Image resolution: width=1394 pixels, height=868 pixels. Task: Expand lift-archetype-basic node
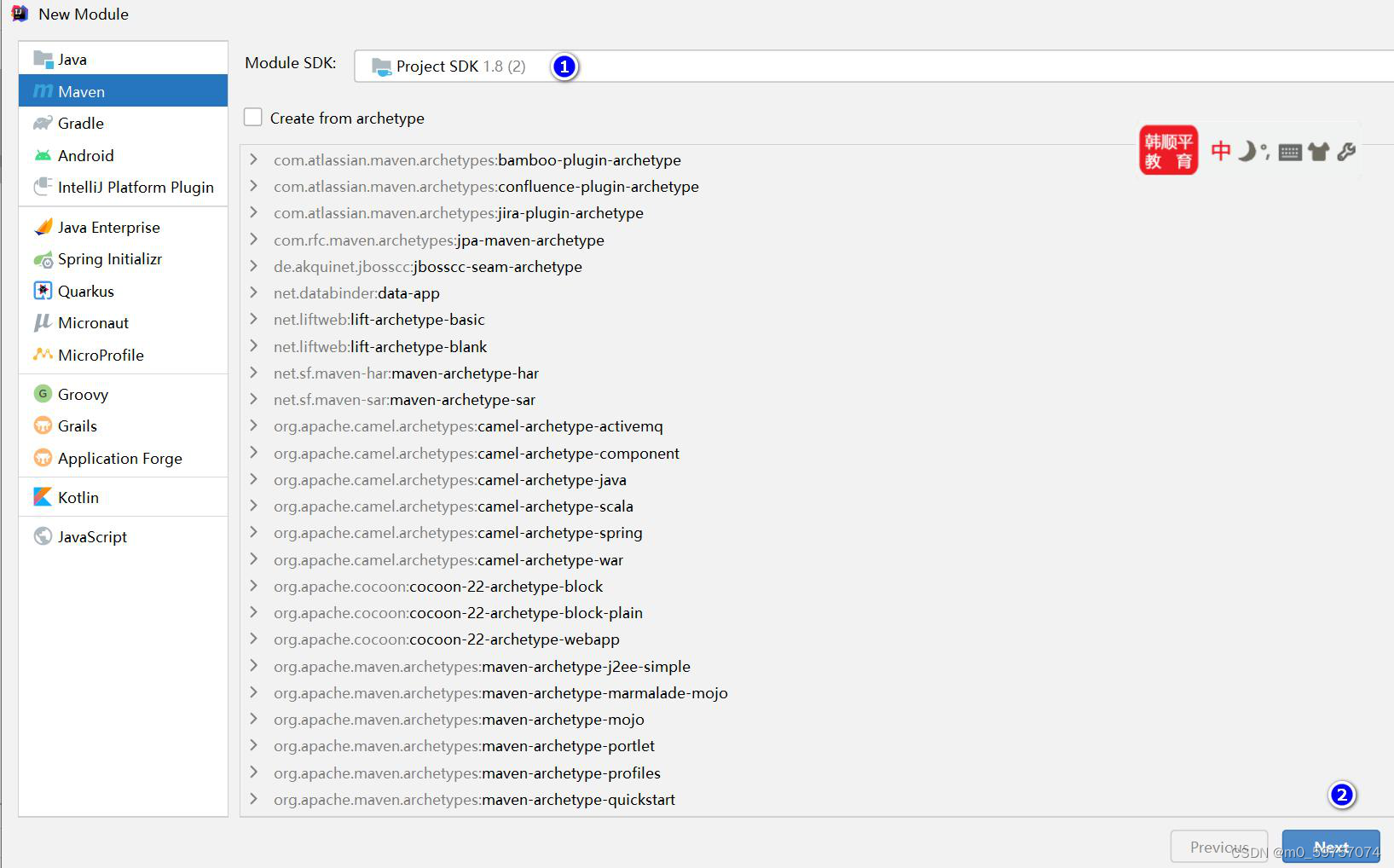tap(254, 319)
